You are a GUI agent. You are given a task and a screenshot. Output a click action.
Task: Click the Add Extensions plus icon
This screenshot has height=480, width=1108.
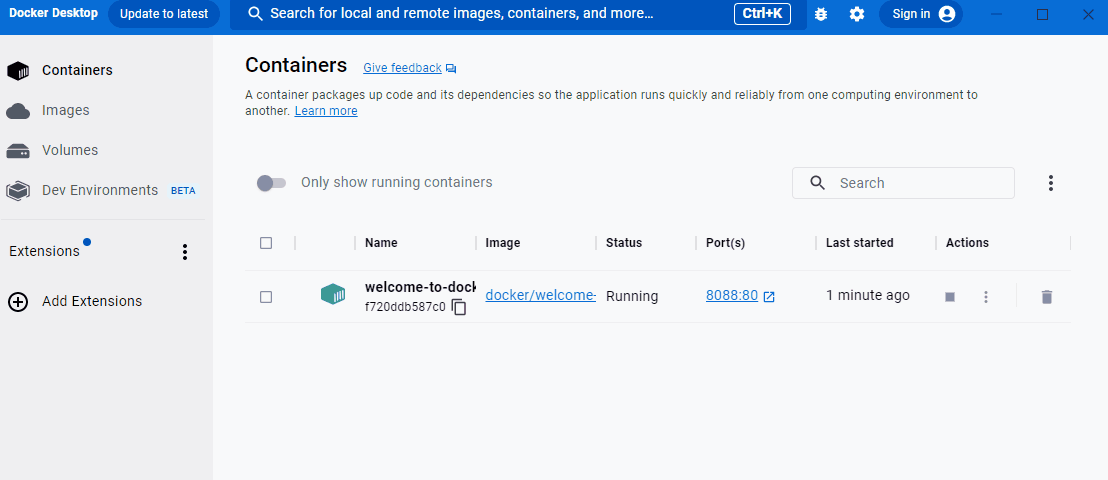[18, 301]
